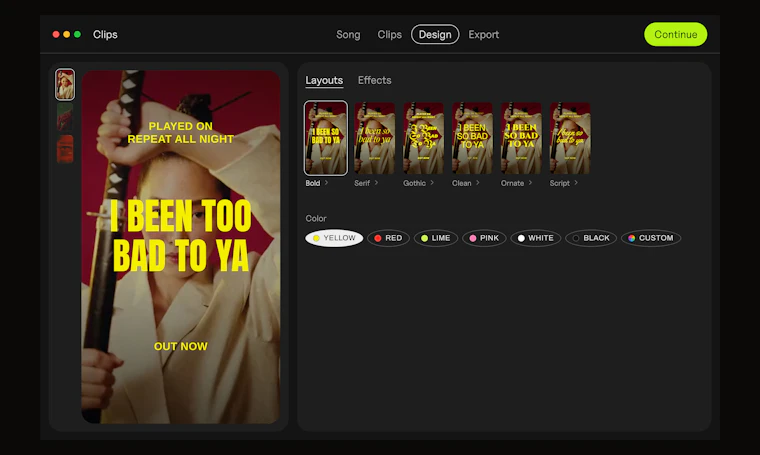Screen dimensions: 760x455
Task: Expand the Clean layout chevron
Action: click(477, 183)
